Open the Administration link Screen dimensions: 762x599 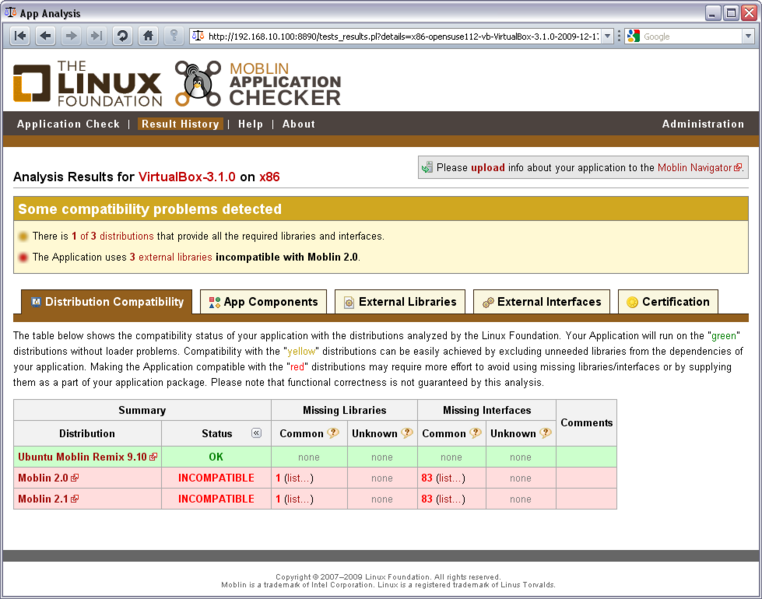tap(703, 124)
